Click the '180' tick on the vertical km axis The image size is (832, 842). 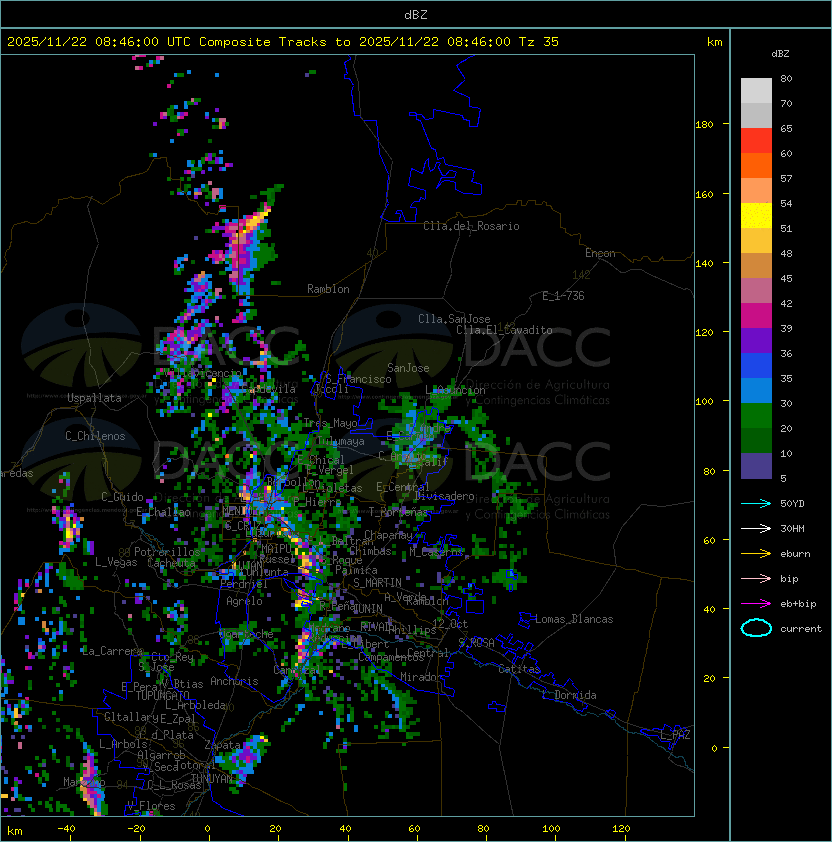(x=704, y=125)
